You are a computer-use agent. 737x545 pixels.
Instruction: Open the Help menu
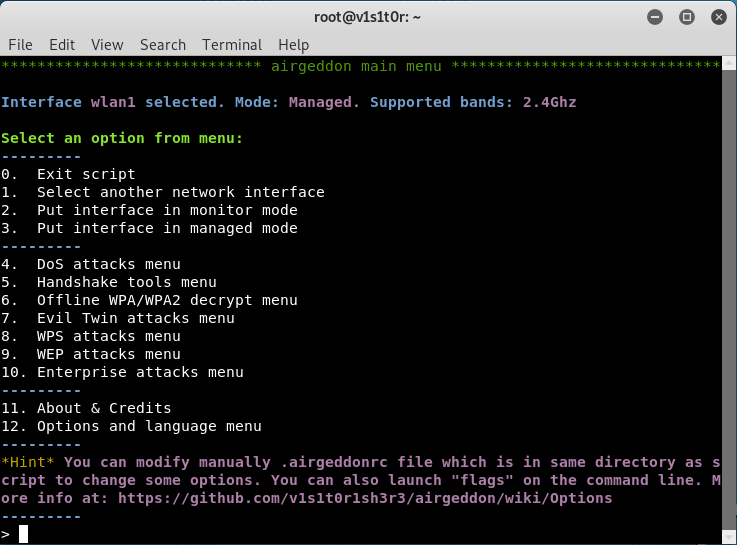294,45
